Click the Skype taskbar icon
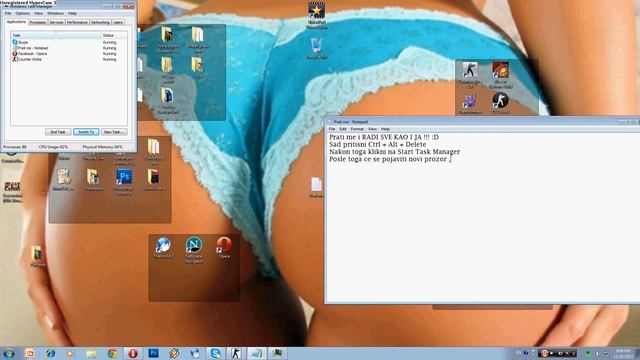 click(x=215, y=353)
